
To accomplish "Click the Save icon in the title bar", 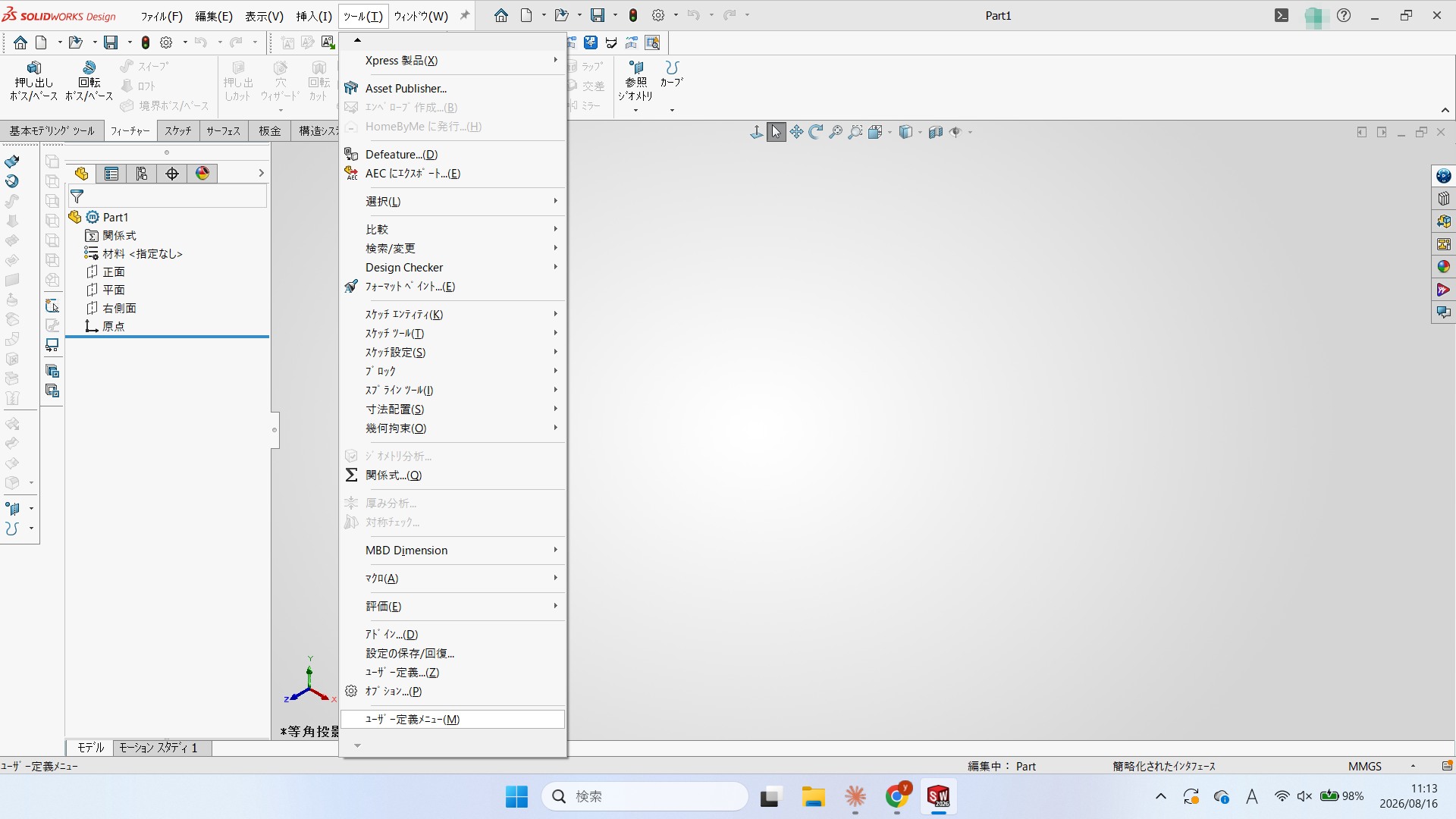I will (598, 15).
